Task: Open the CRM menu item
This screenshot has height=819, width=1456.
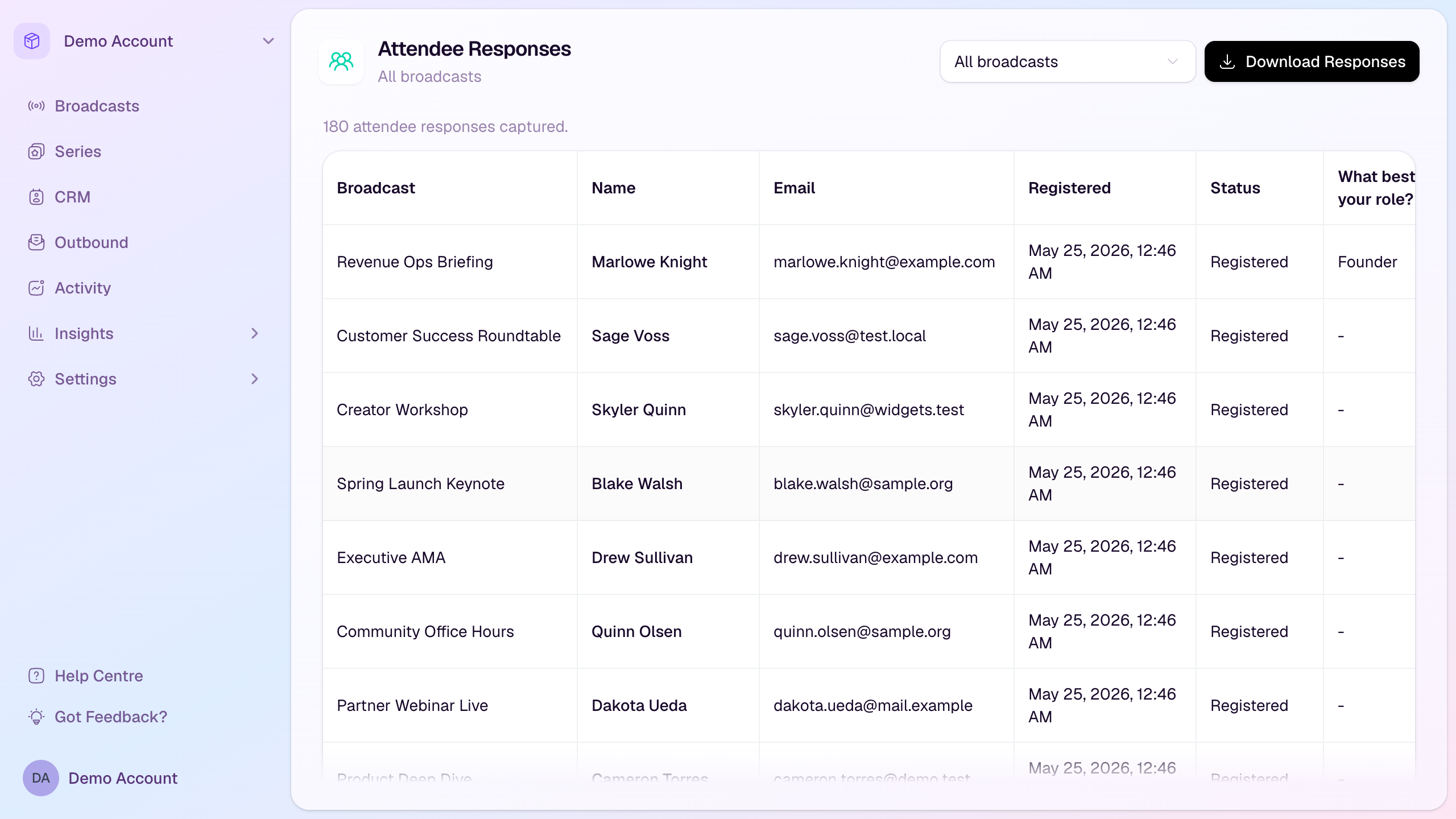Action: click(72, 197)
